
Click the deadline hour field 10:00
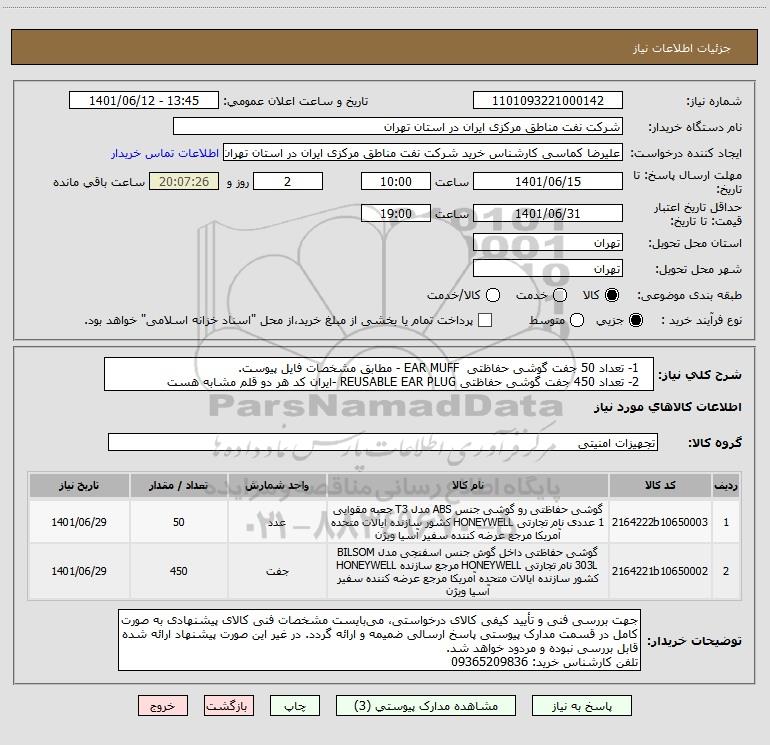396,181
